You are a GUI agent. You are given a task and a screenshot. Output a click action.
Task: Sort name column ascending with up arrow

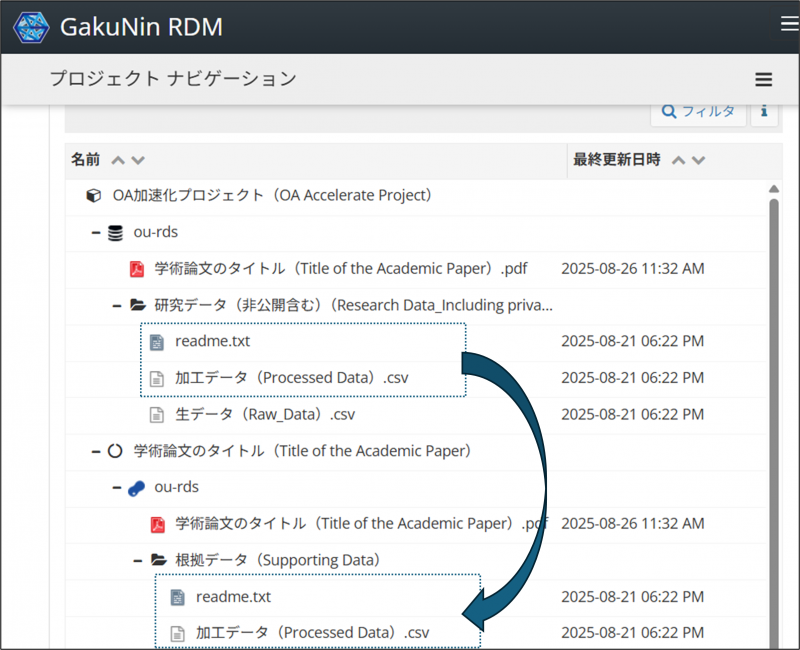tap(118, 160)
